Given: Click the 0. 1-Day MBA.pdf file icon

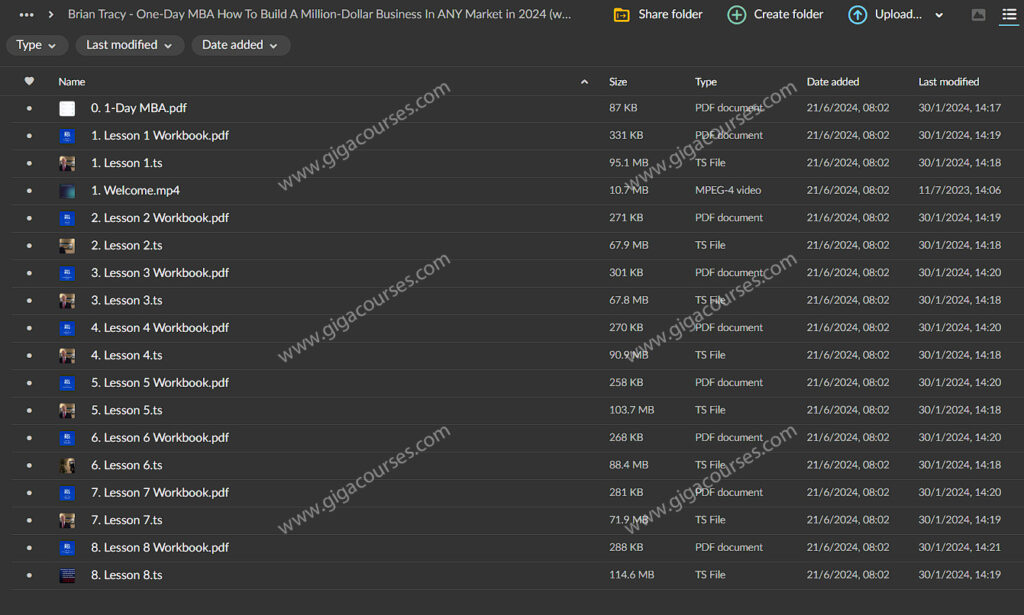Looking at the screenshot, I should [x=67, y=109].
